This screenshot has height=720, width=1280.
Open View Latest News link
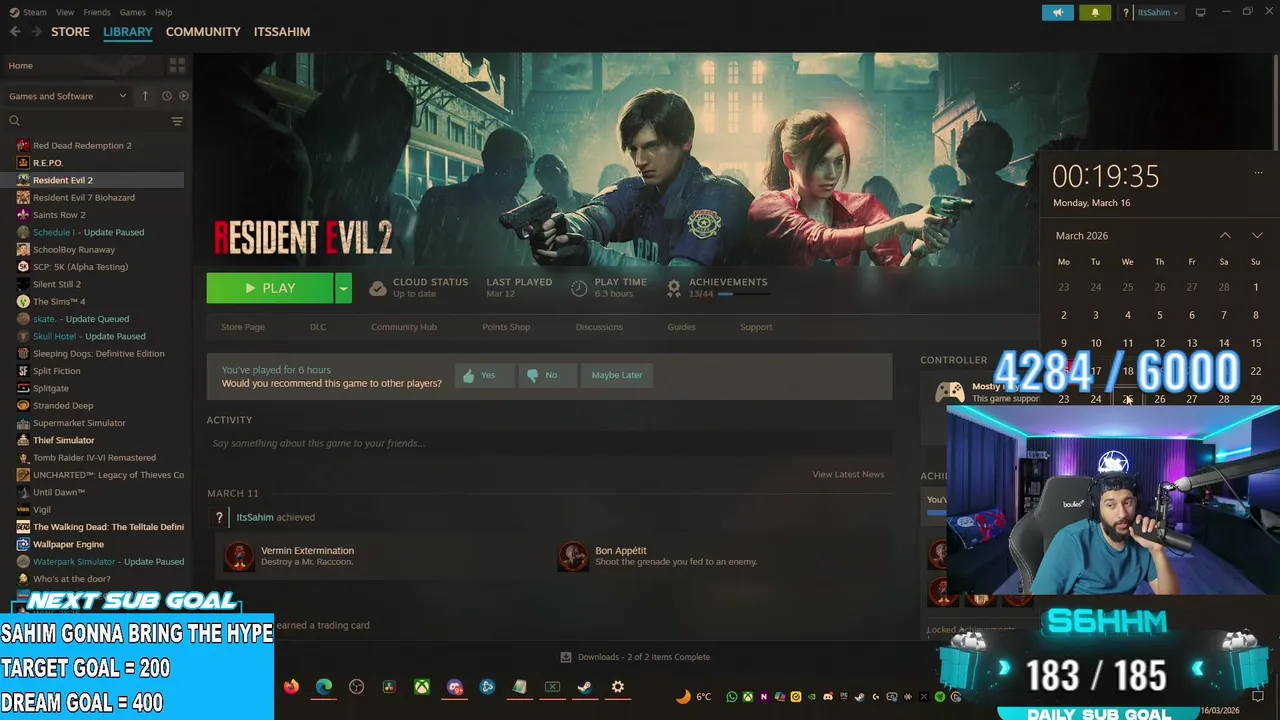click(x=848, y=474)
